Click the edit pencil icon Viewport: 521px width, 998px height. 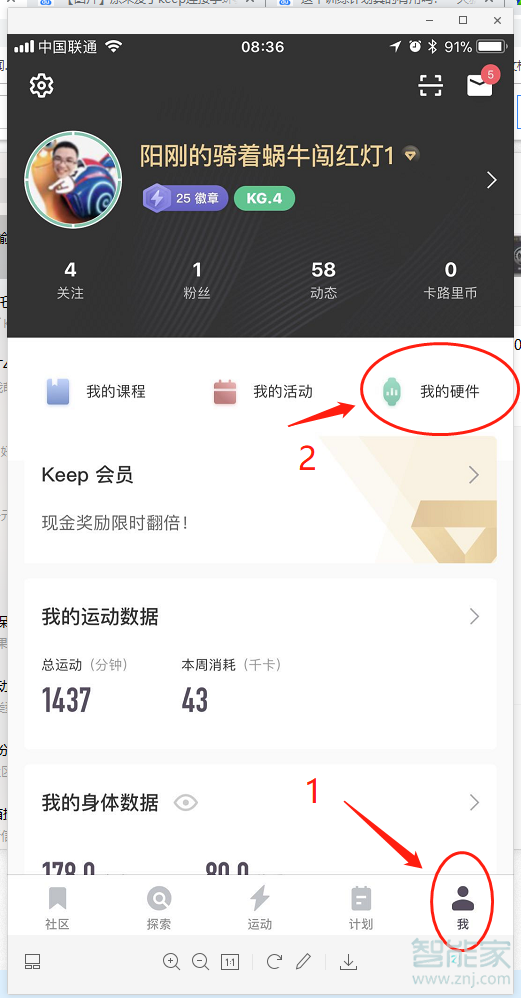pos(303,961)
